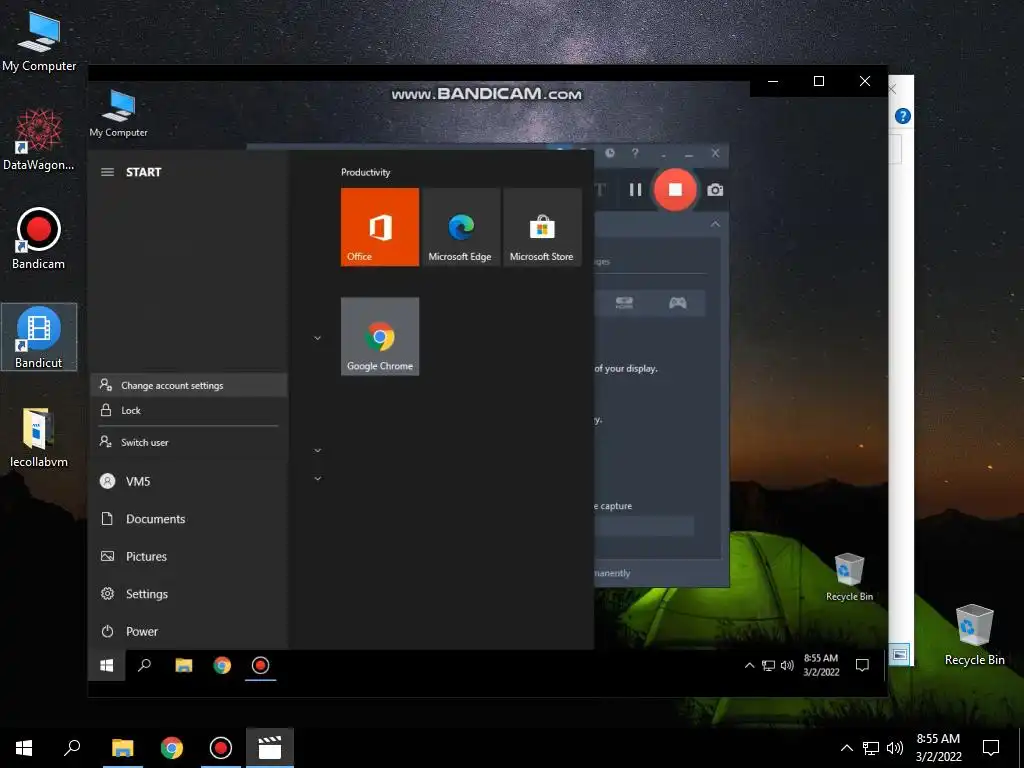Click Chrome icon in the inner recorded taskbar
Viewport: 1024px width, 768px height.
[x=222, y=665]
